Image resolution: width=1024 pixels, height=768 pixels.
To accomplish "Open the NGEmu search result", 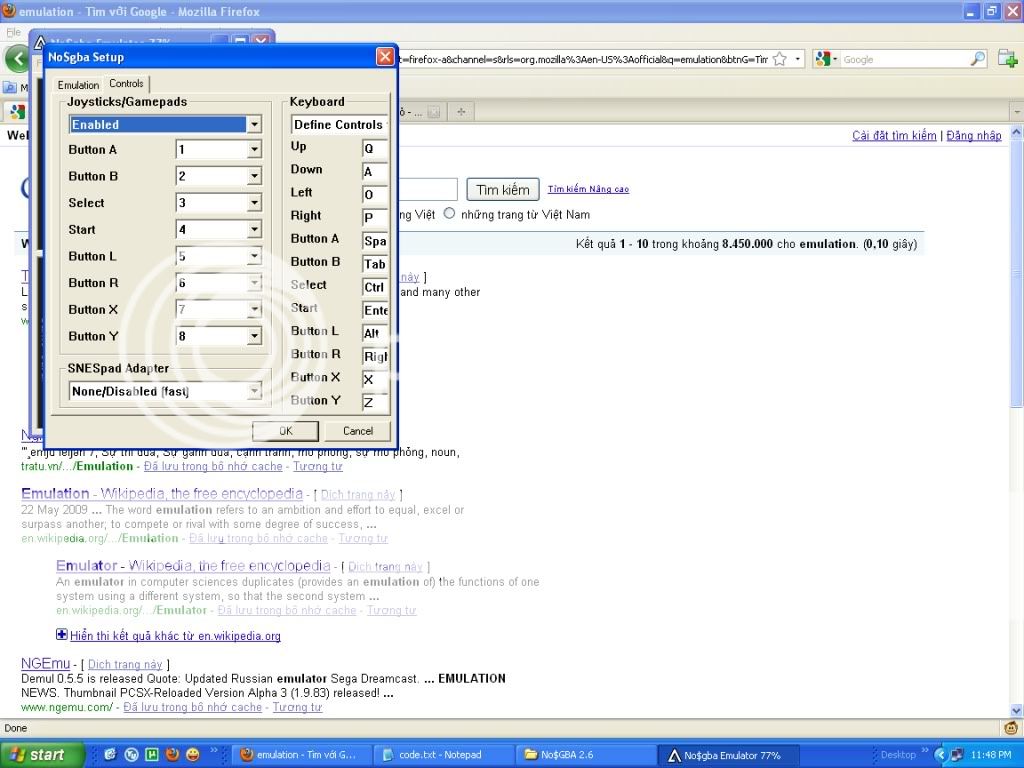I will click(46, 664).
